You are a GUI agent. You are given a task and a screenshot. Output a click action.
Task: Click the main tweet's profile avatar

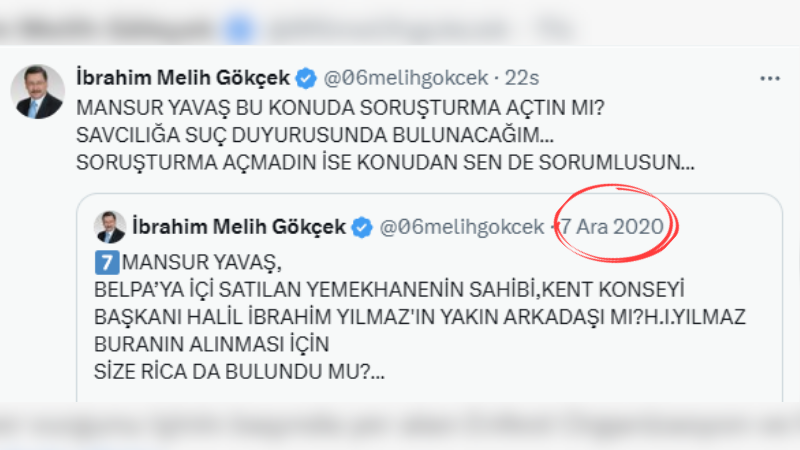coord(37,92)
